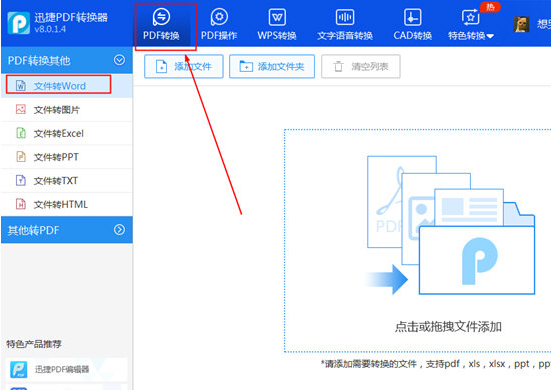
Task: Open the 特色转换 dropdown menu
Action: click(471, 25)
